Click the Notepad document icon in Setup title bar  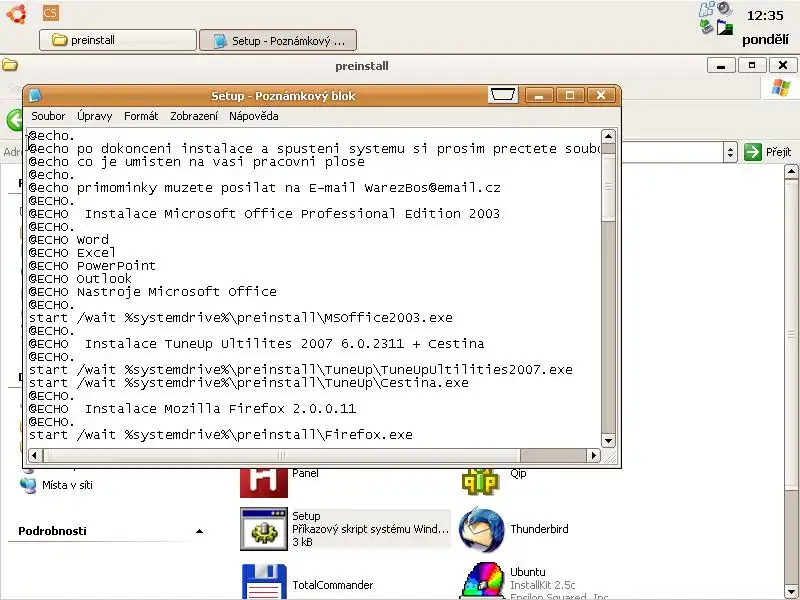pos(35,95)
